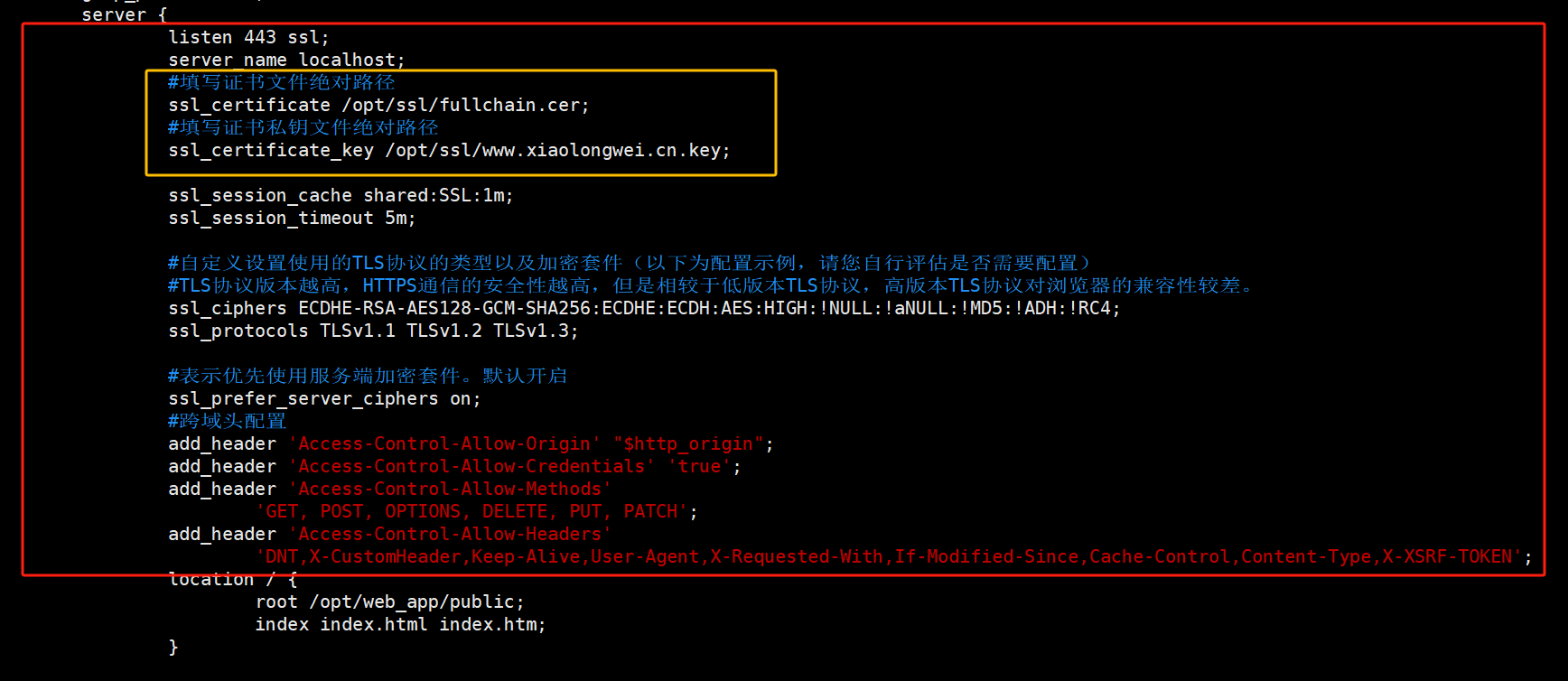Click on 'ssl_session_timeout 5m;' line
1568x681 pixels.
pos(292,219)
